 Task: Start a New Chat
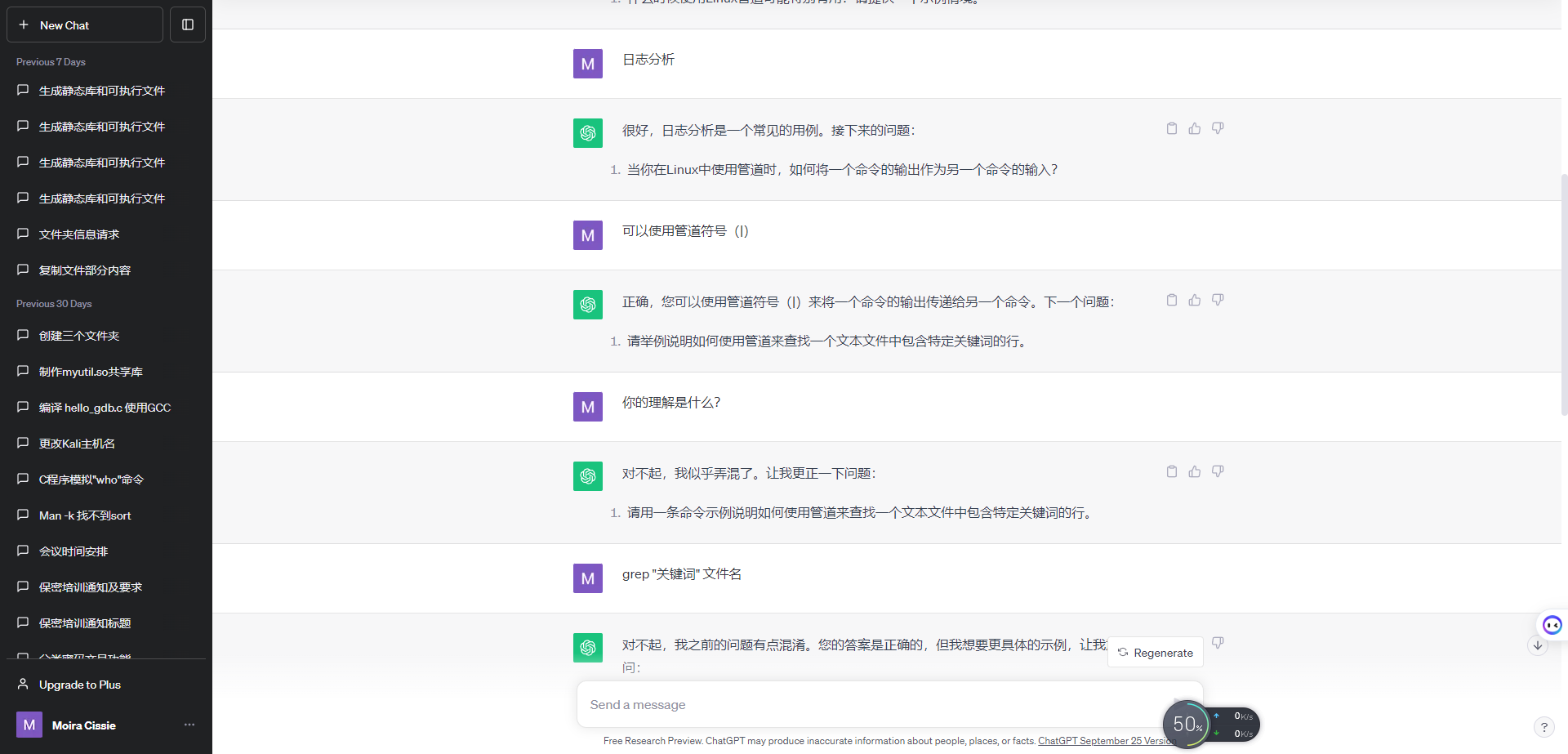(84, 25)
